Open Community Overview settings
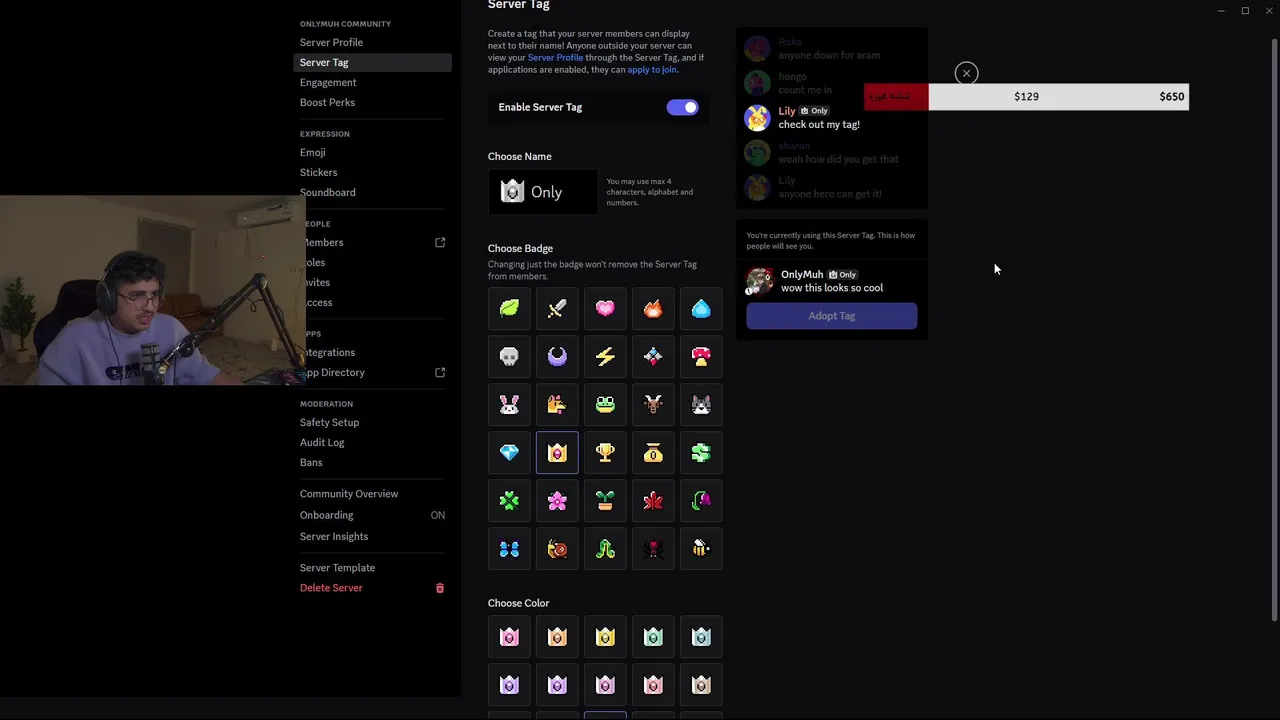Viewport: 1280px width, 720px height. 373,493
